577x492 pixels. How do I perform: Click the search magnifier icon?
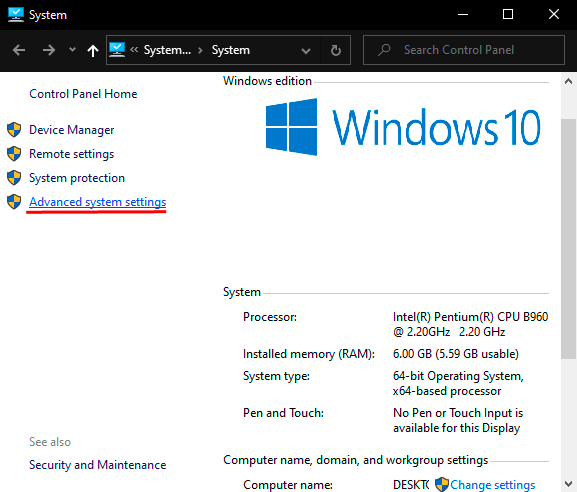[384, 50]
